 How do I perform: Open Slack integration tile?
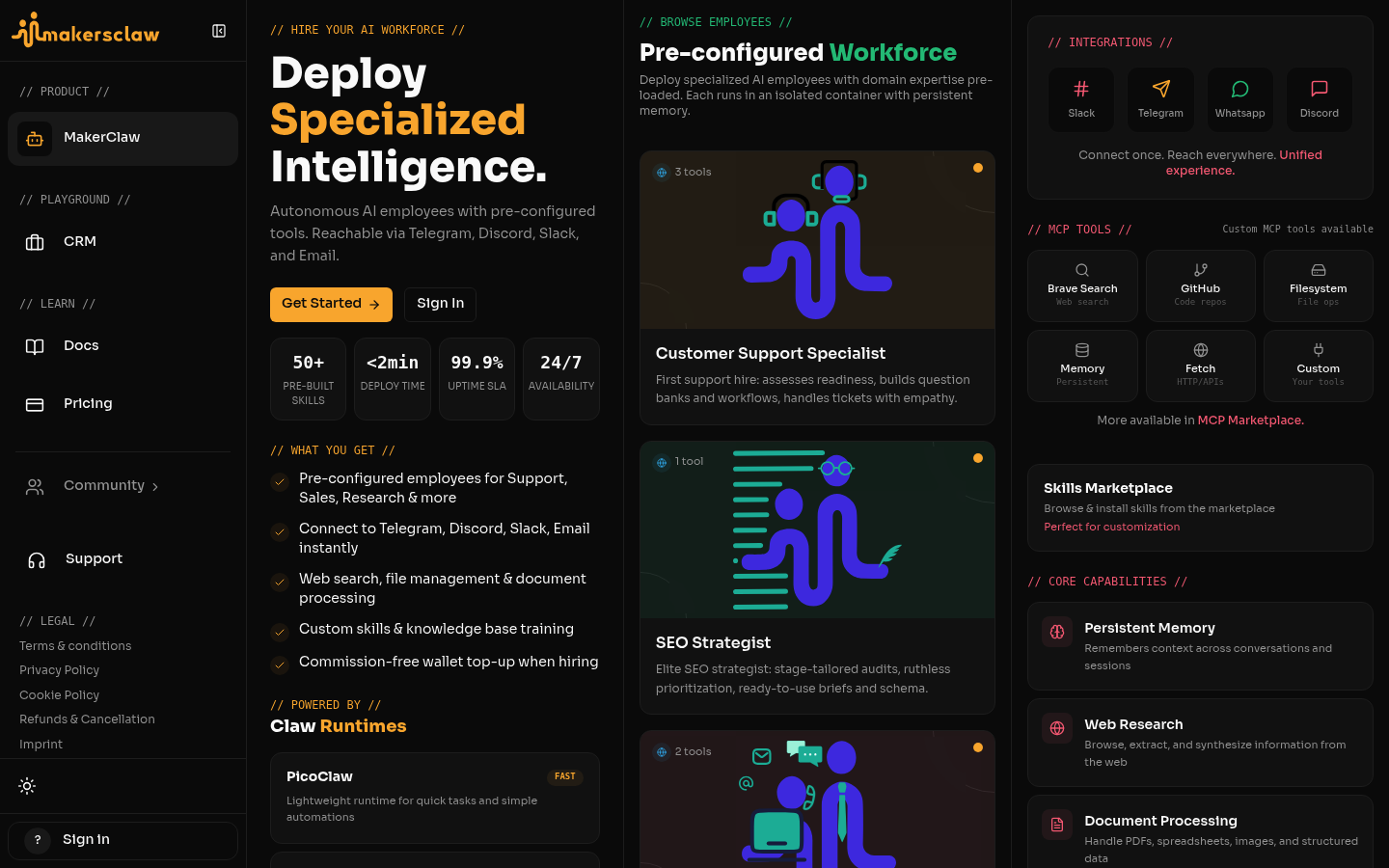point(1081,99)
